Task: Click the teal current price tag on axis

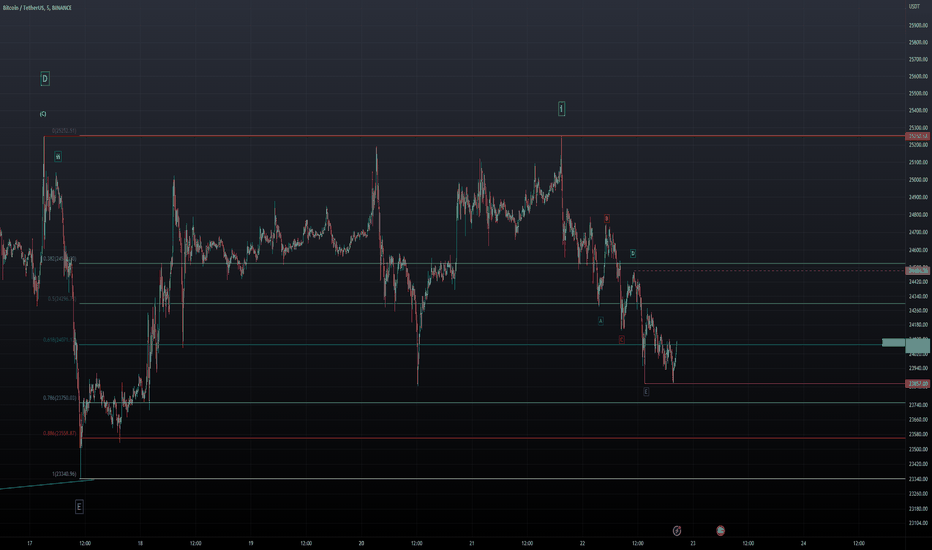Action: point(917,345)
